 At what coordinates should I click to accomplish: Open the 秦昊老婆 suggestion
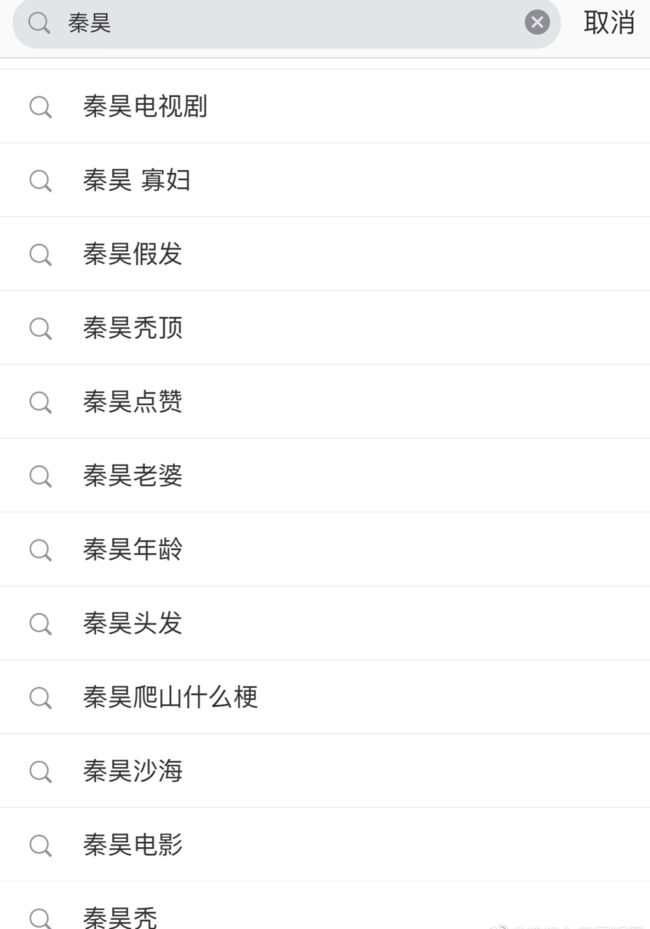[x=325, y=476]
